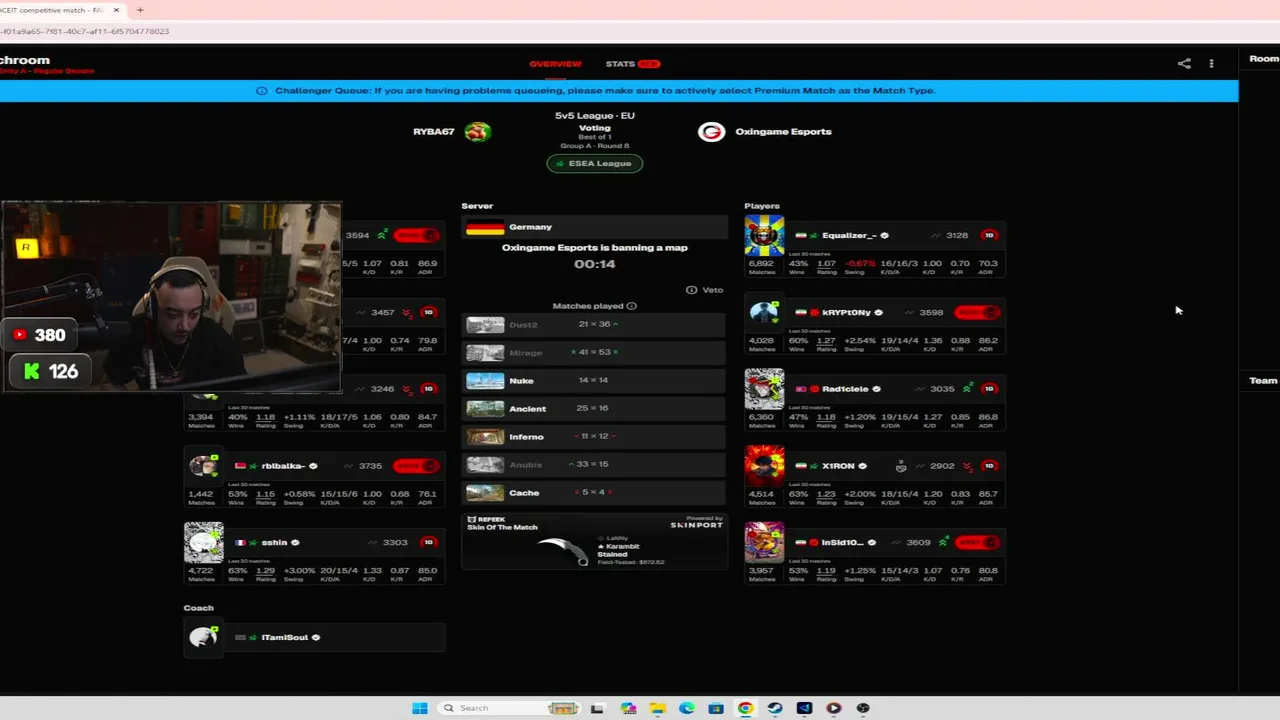This screenshot has width=1280, height=720.
Task: Click the Oxingame Esports team name
Action: [x=783, y=132]
